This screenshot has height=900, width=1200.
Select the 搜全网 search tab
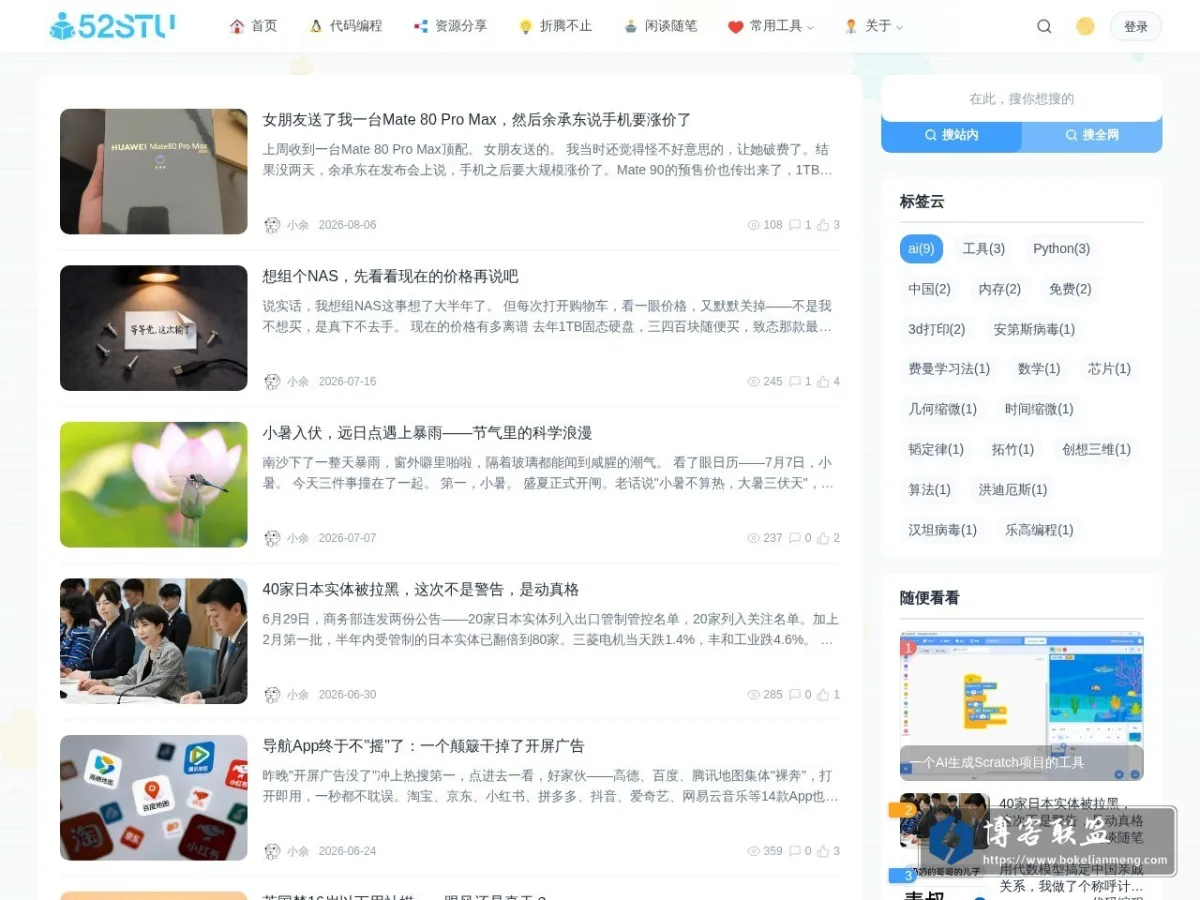(x=1092, y=135)
